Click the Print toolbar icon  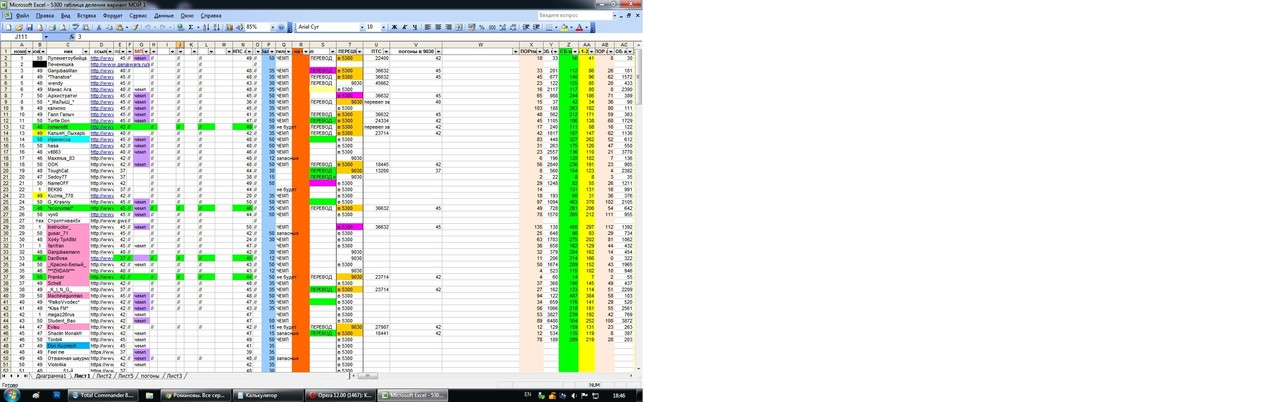click(x=52, y=27)
